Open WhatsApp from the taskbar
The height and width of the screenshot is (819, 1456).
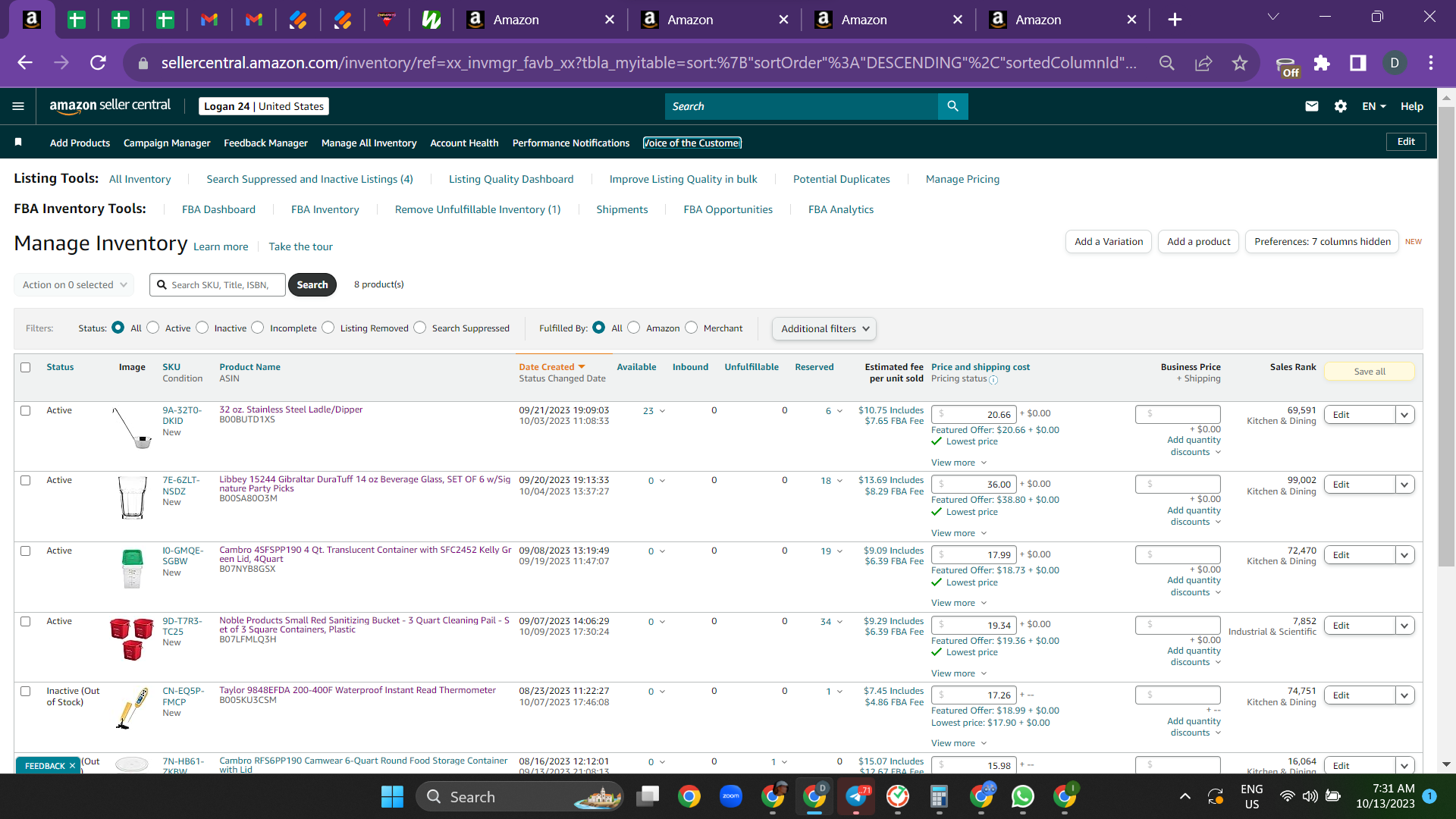coord(1022,797)
